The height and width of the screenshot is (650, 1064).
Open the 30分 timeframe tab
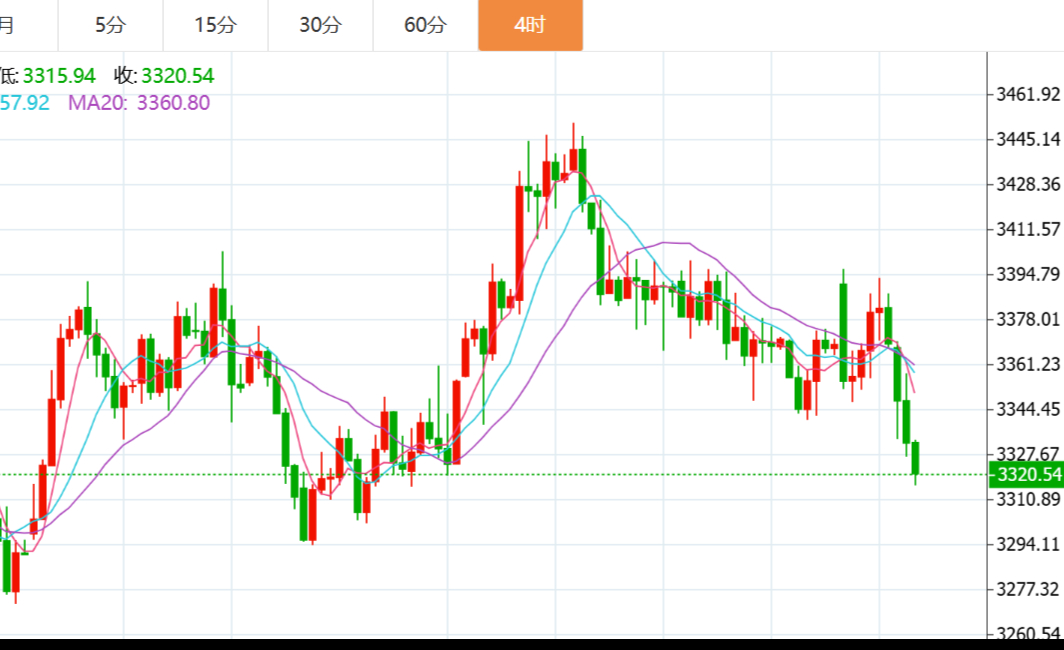tap(320, 25)
